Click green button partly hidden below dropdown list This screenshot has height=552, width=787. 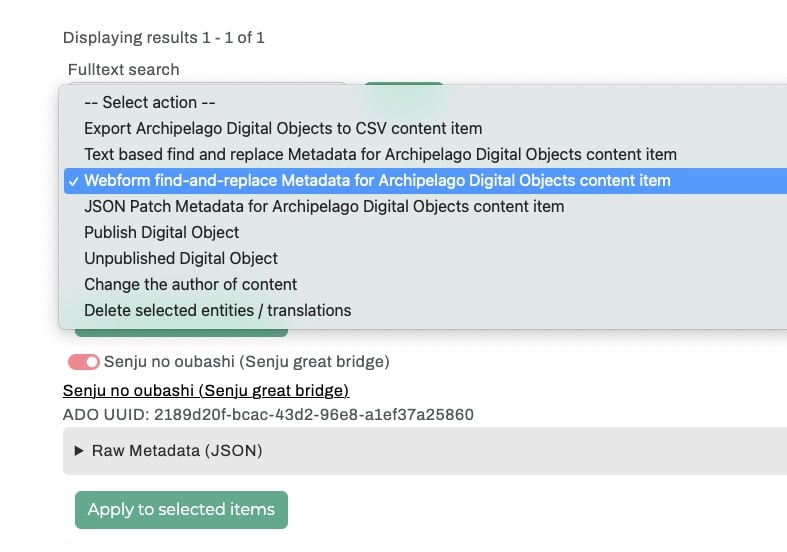click(x=180, y=332)
